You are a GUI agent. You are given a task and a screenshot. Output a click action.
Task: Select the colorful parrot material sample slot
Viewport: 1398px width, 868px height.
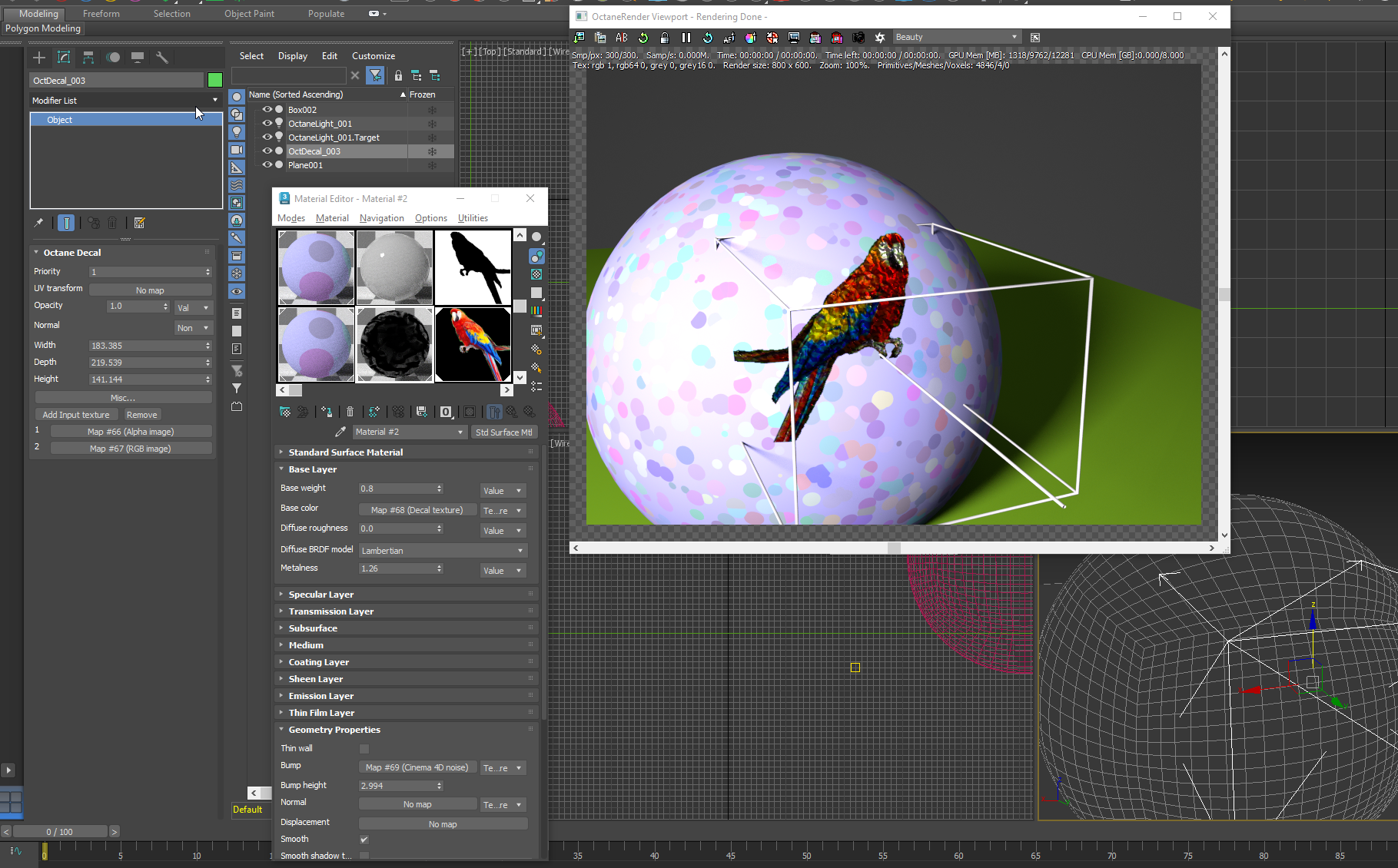pos(473,344)
